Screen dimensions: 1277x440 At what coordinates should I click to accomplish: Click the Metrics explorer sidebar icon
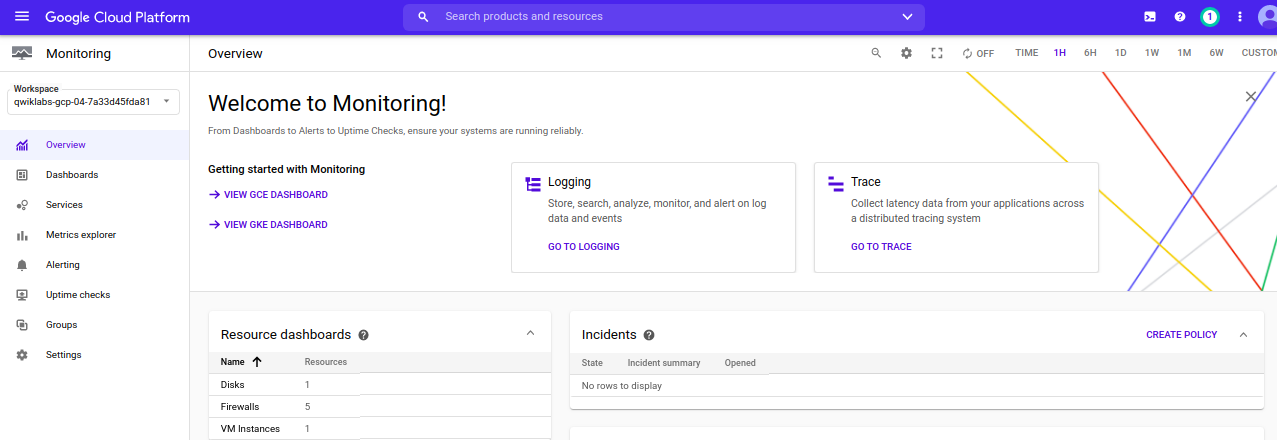pos(22,235)
